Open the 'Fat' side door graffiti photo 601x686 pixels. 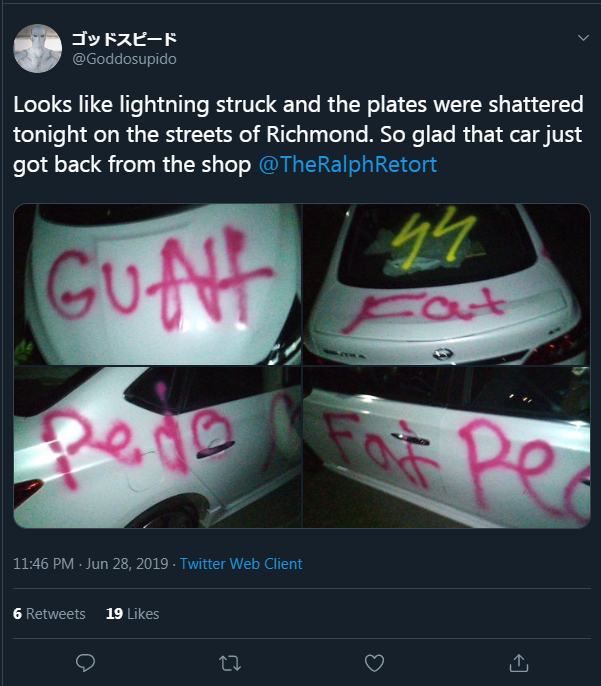point(447,447)
